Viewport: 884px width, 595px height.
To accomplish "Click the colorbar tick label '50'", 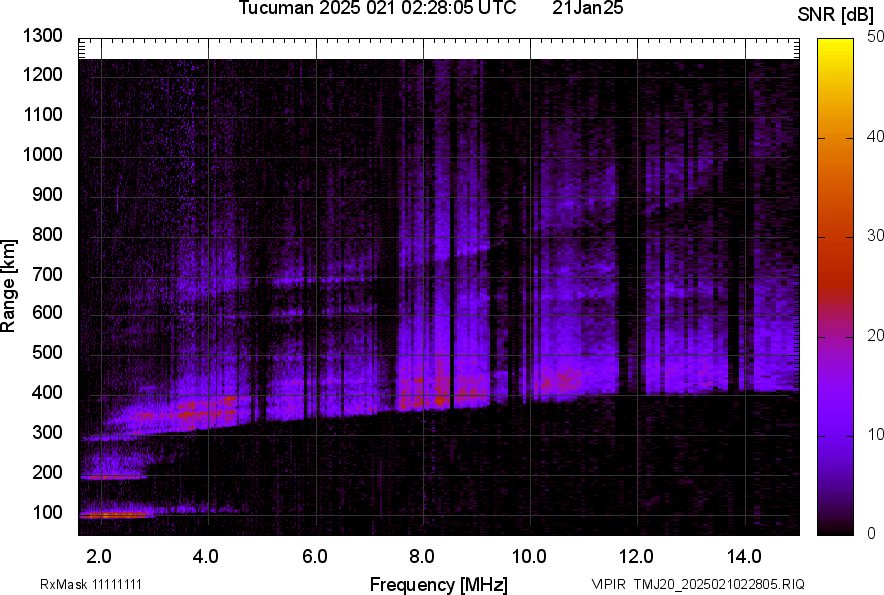I will click(875, 37).
